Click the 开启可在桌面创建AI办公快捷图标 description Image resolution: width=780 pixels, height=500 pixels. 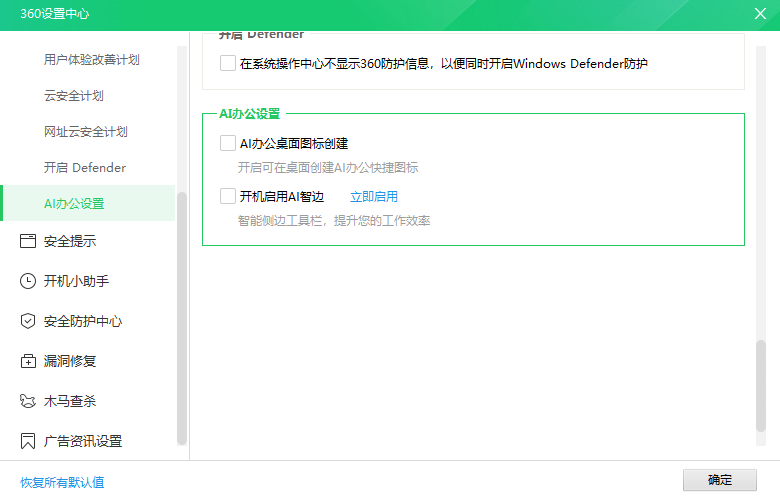click(328, 168)
